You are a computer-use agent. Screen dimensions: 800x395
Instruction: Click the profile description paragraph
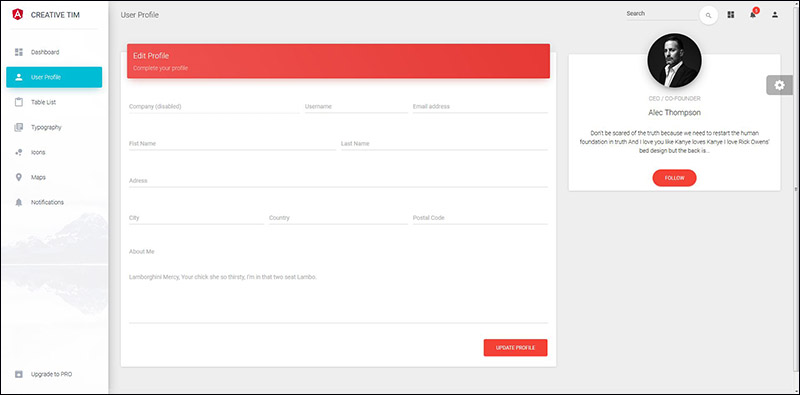tap(674, 142)
